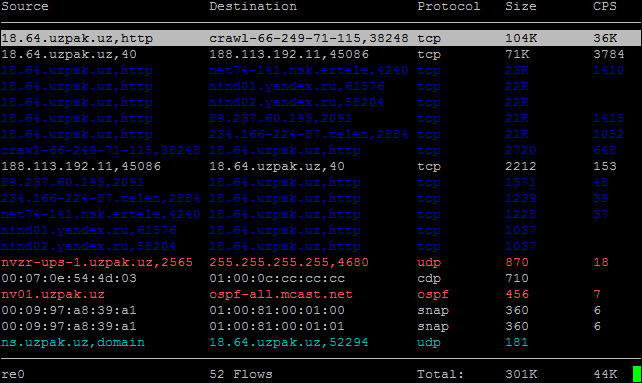Click the 44K total CPS

pos(605,374)
